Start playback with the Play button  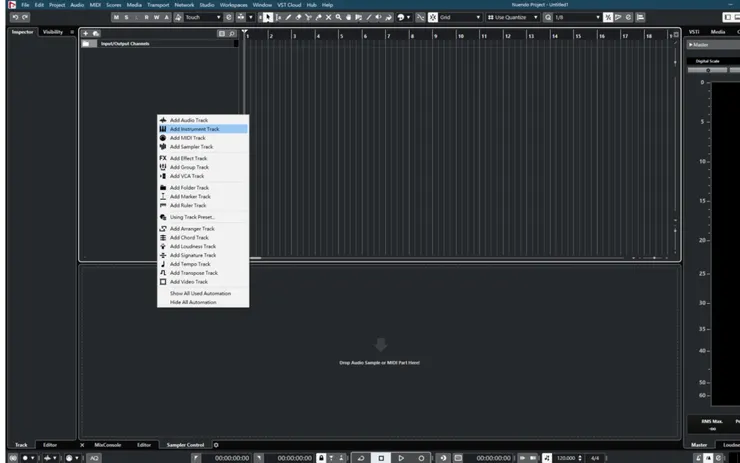click(x=401, y=458)
